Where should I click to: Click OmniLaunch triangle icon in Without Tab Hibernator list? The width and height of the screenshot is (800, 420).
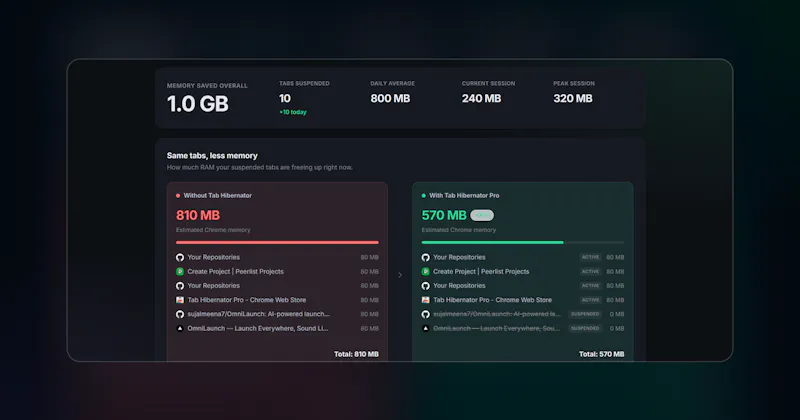pyautogui.click(x=180, y=329)
